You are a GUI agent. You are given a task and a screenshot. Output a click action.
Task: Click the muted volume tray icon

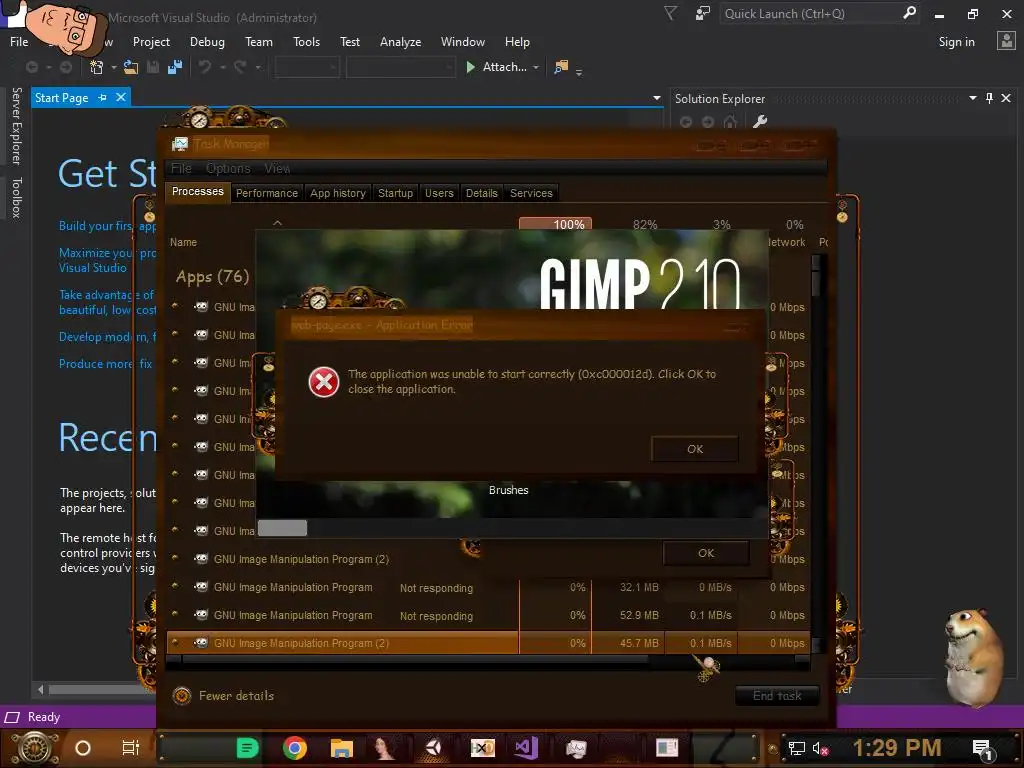820,748
